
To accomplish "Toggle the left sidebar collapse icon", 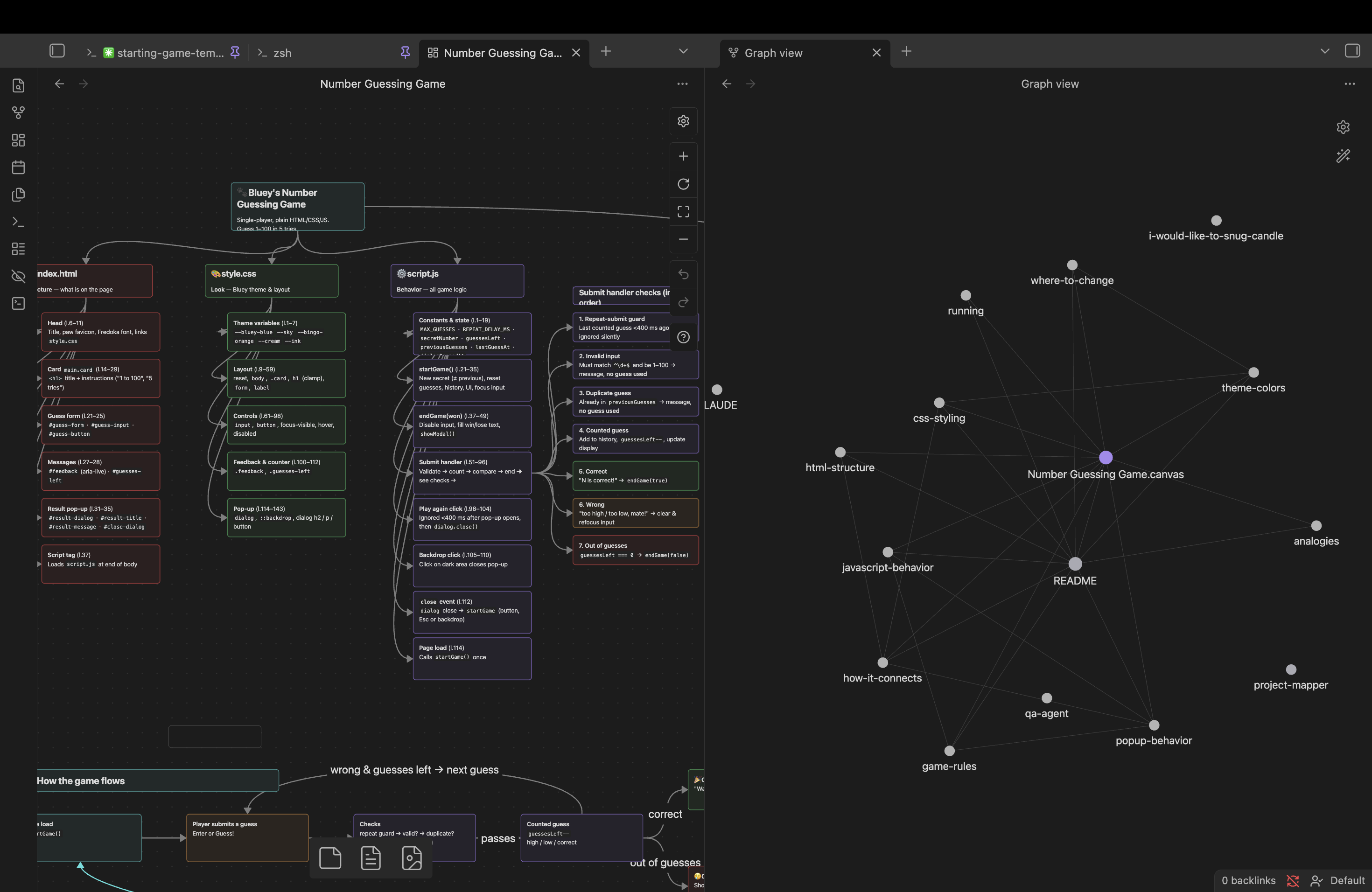I will (x=57, y=51).
